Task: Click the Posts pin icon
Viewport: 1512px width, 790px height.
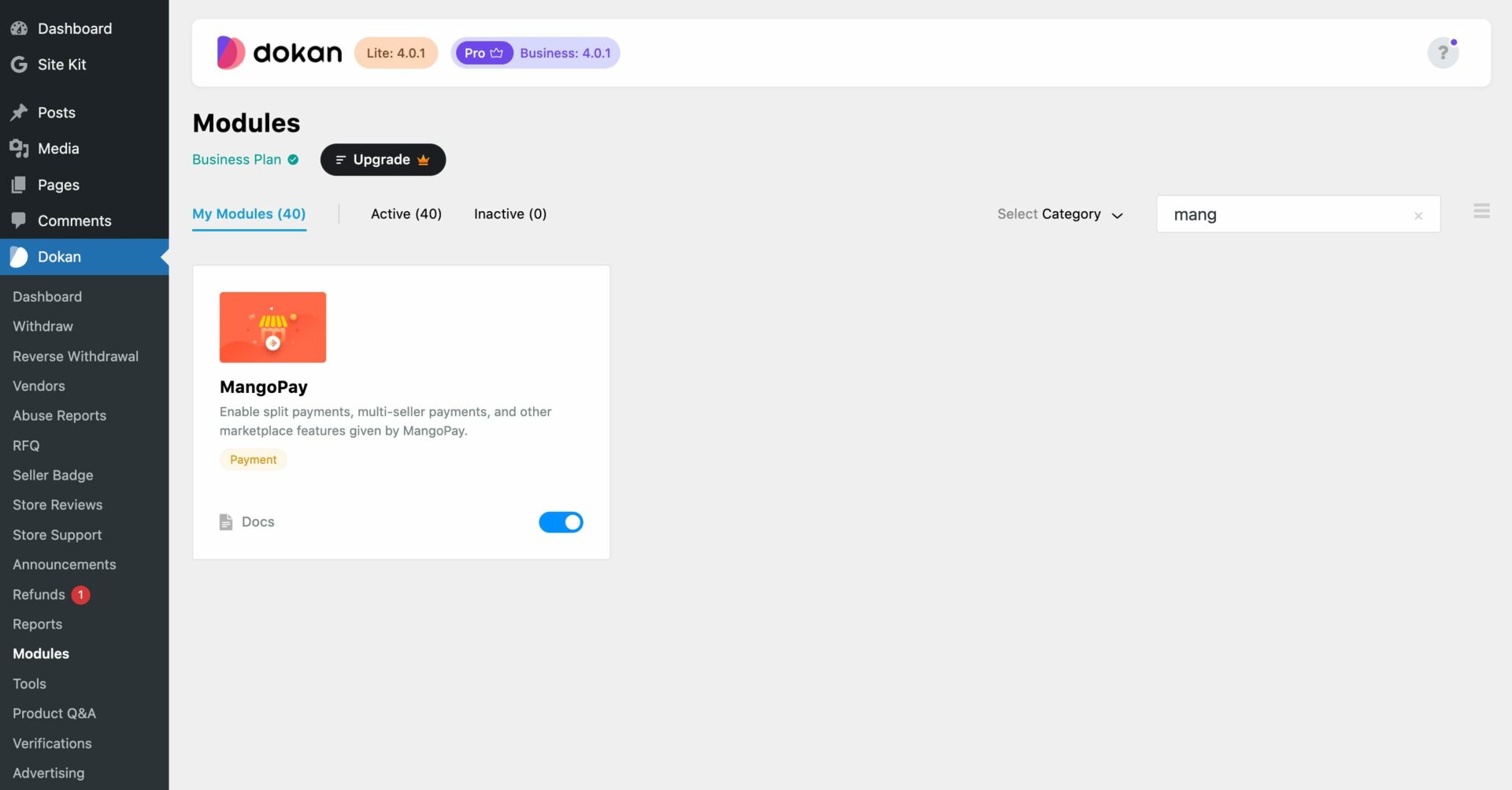Action: coord(19,113)
